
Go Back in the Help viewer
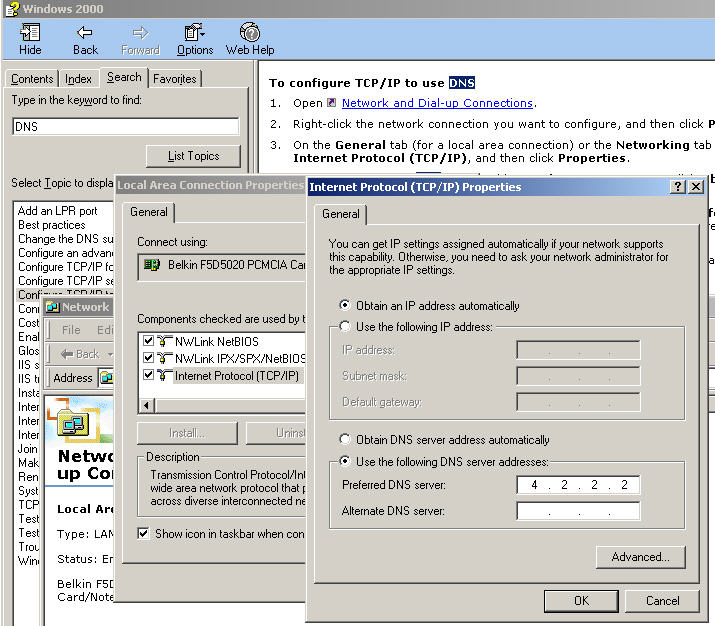coord(85,39)
